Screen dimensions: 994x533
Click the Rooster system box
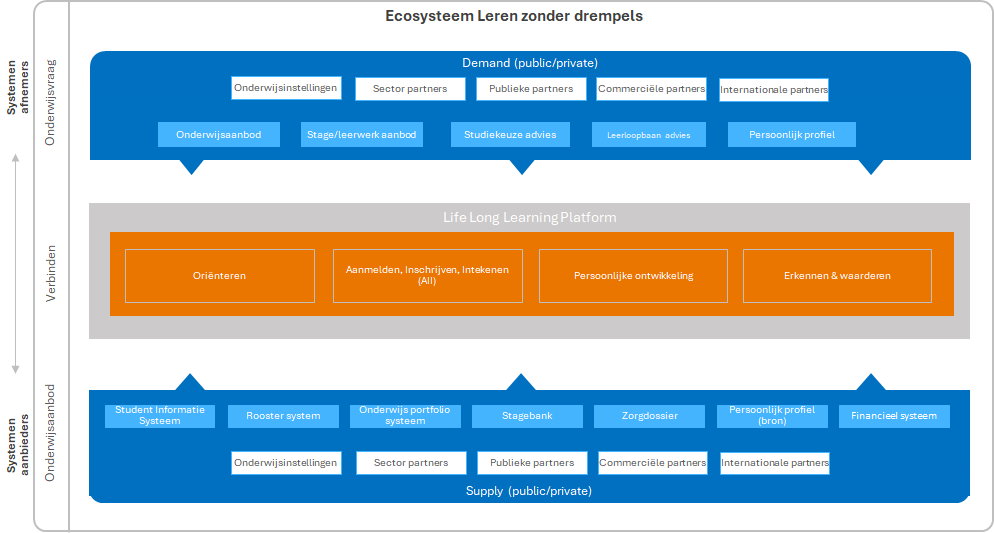283,416
